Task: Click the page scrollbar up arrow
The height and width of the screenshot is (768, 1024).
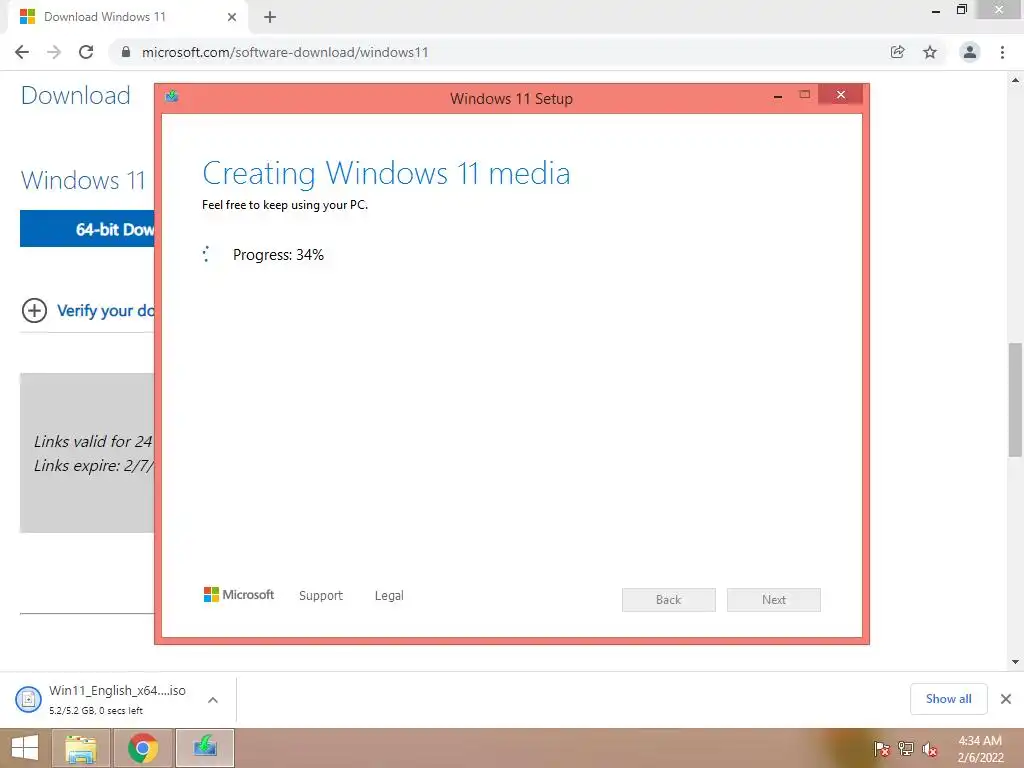Action: click(1016, 80)
